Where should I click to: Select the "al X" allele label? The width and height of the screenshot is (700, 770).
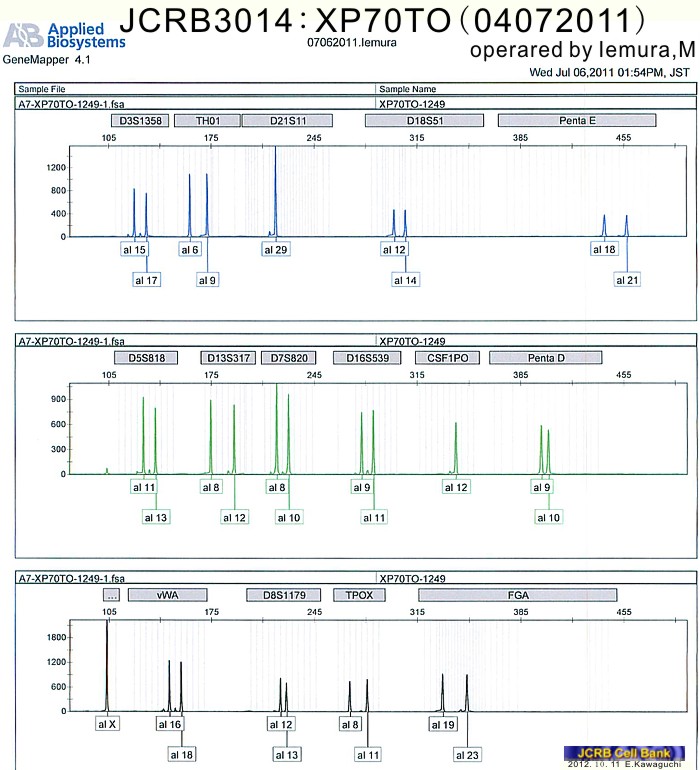108,723
